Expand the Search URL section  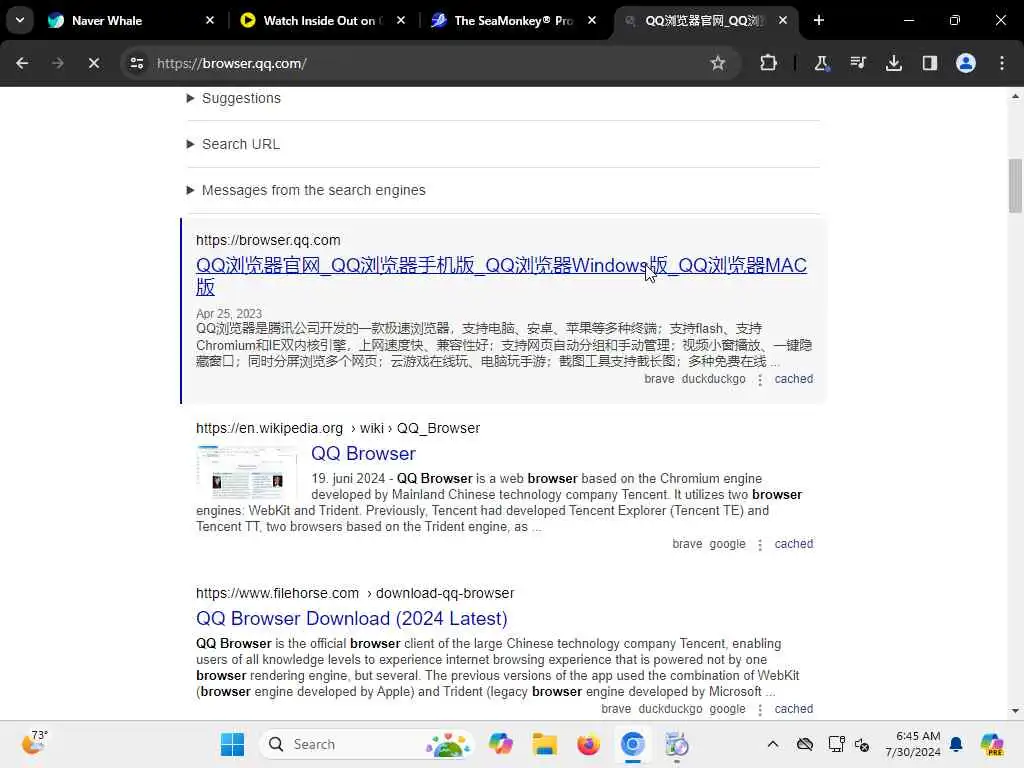233,144
